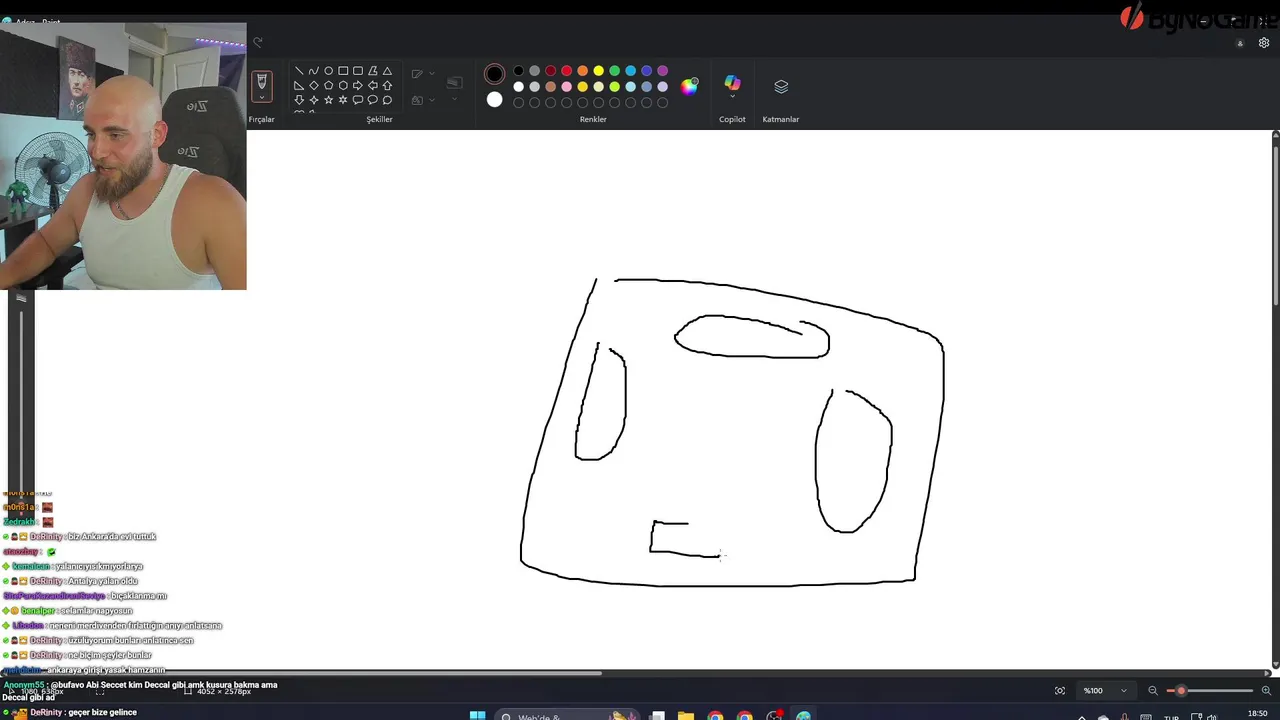Viewport: 1280px width, 720px height.
Task: Select the Right triangle shape
Action: [299, 85]
